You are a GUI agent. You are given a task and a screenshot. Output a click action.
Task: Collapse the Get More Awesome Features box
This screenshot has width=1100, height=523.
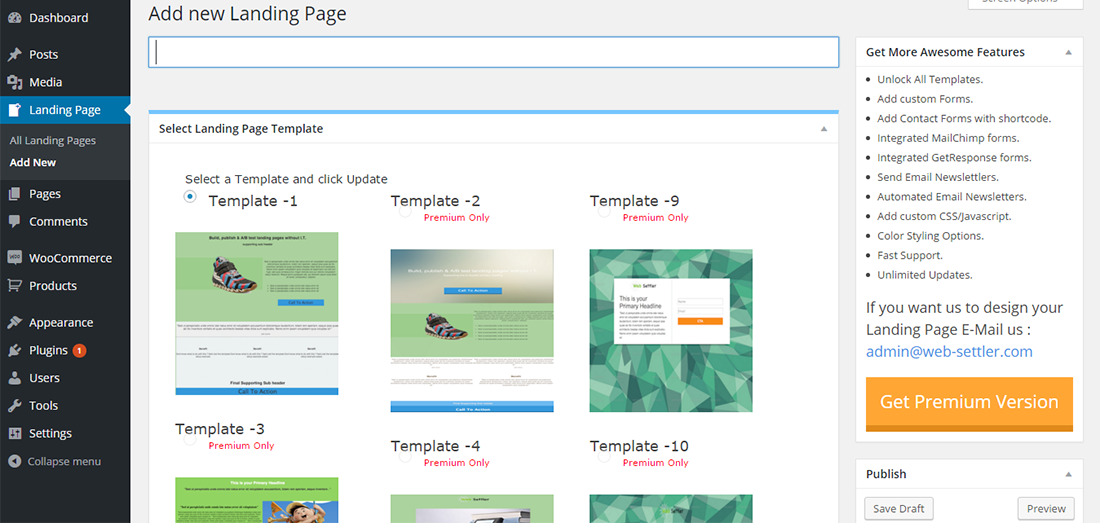tap(1068, 53)
